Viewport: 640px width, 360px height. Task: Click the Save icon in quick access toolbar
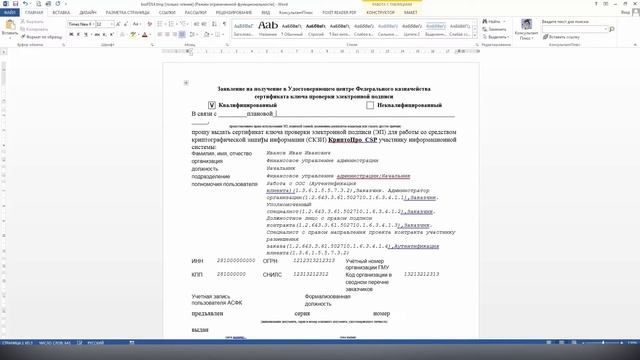click(x=15, y=4)
